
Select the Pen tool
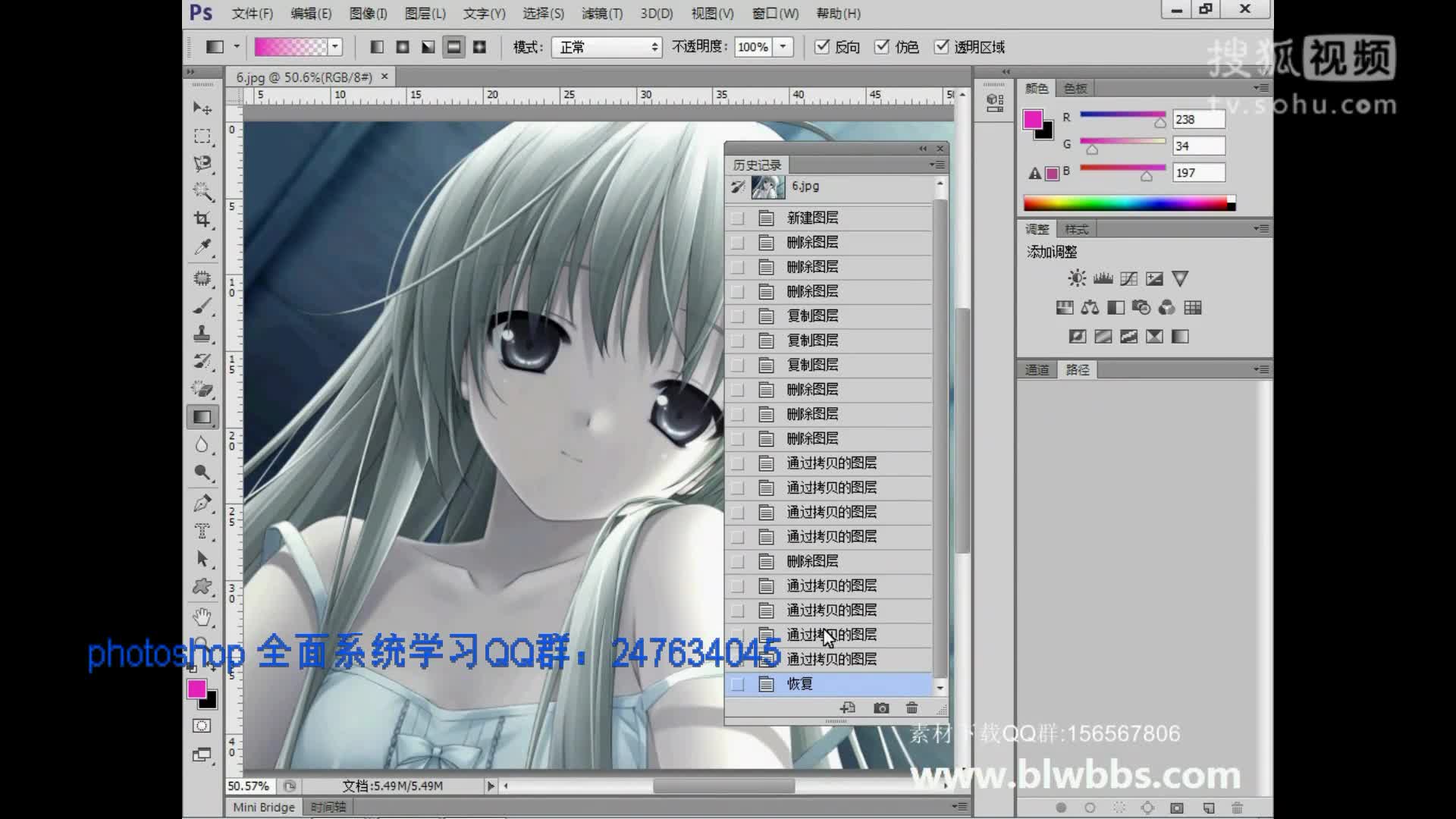coord(202,504)
